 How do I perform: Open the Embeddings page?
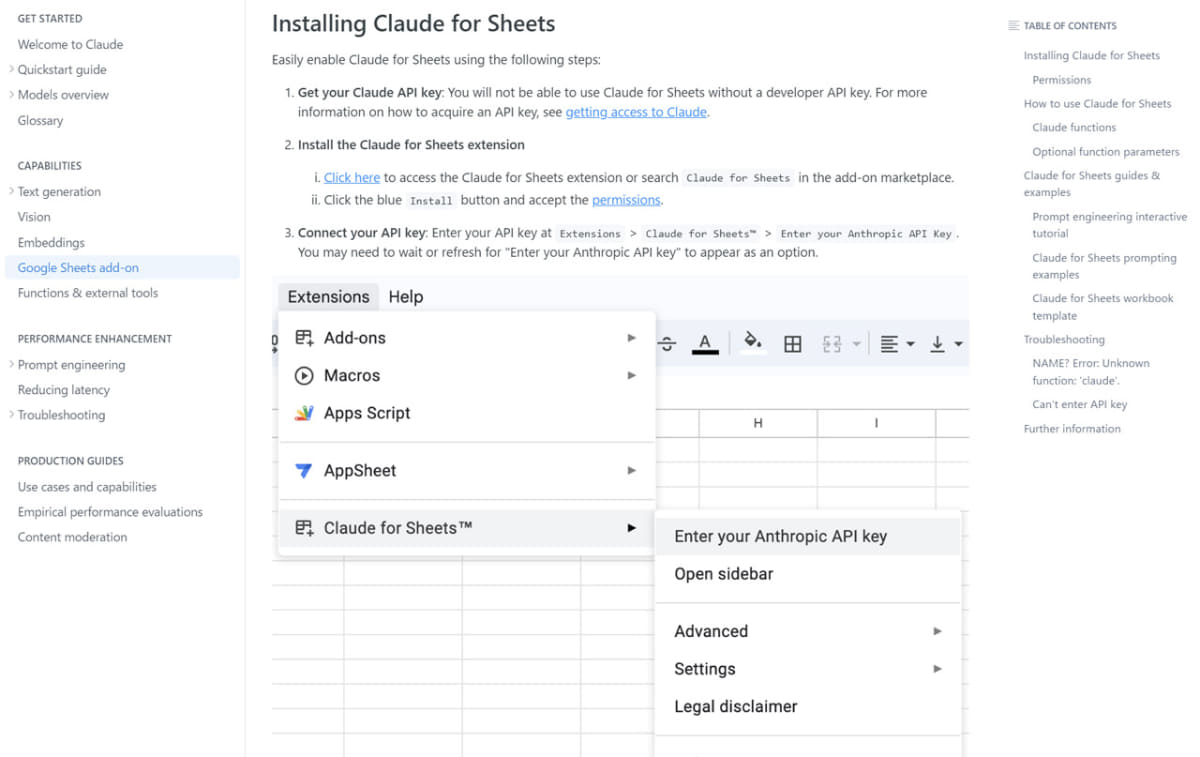point(51,242)
